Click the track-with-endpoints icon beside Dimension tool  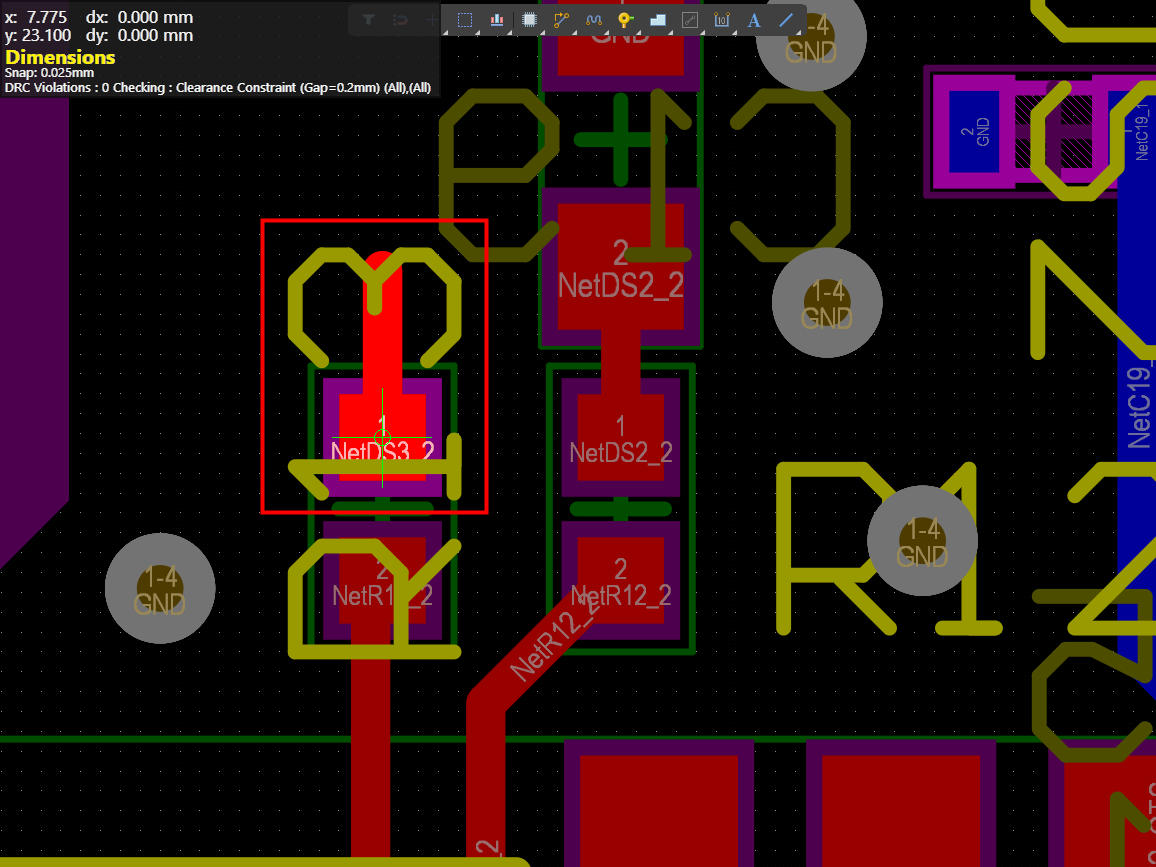(689, 20)
